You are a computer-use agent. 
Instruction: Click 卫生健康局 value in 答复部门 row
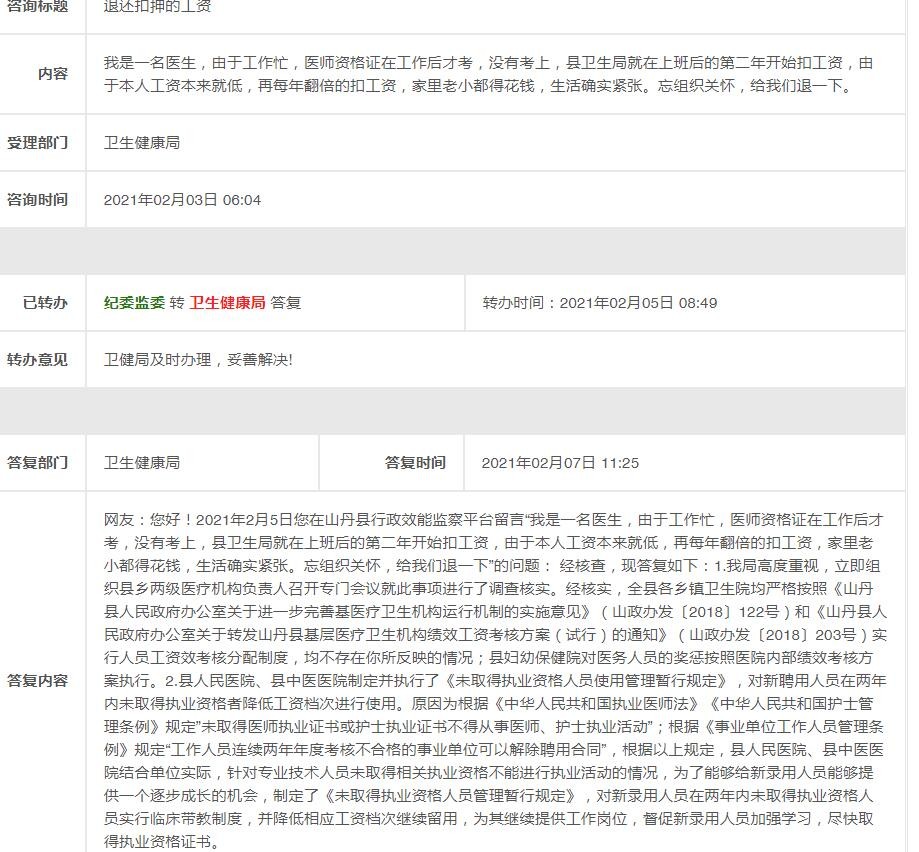pos(142,463)
